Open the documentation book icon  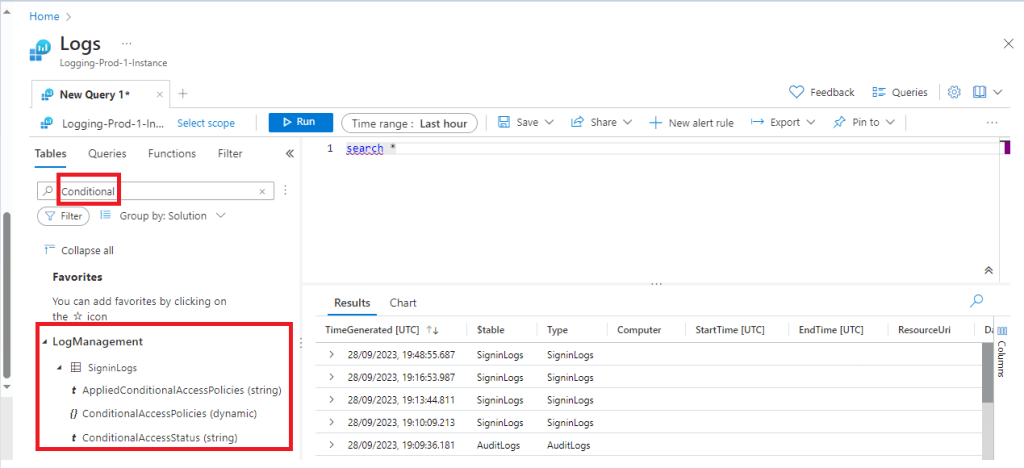(979, 92)
